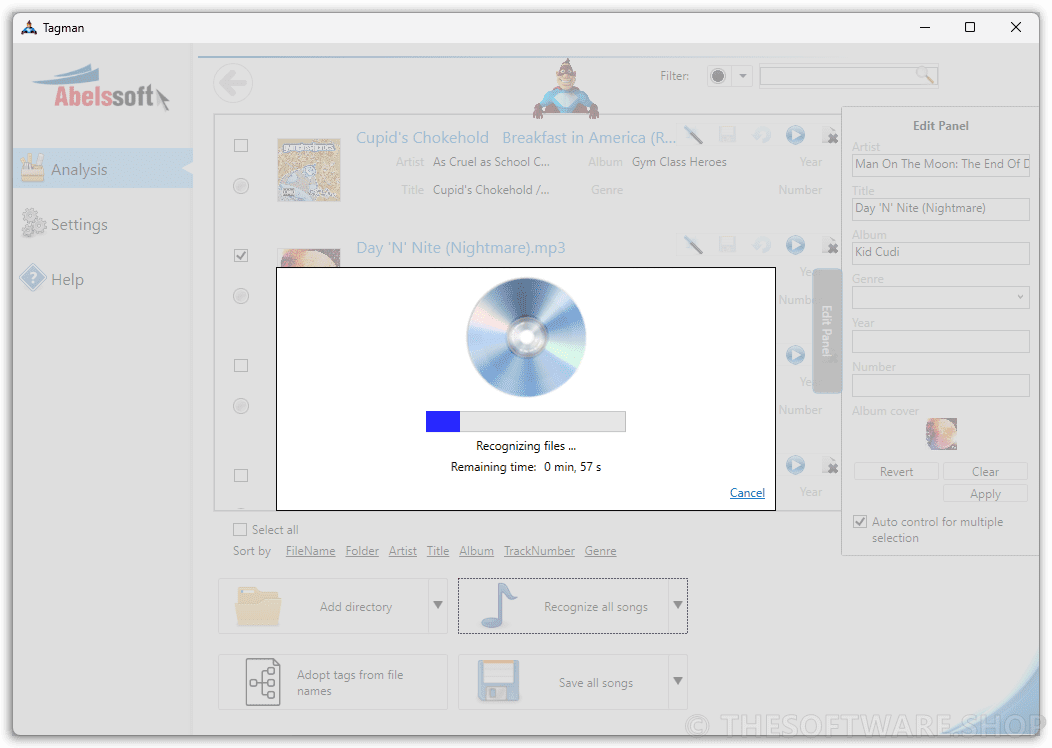Cancel the file recognition dialog
This screenshot has width=1052, height=748.
[747, 492]
